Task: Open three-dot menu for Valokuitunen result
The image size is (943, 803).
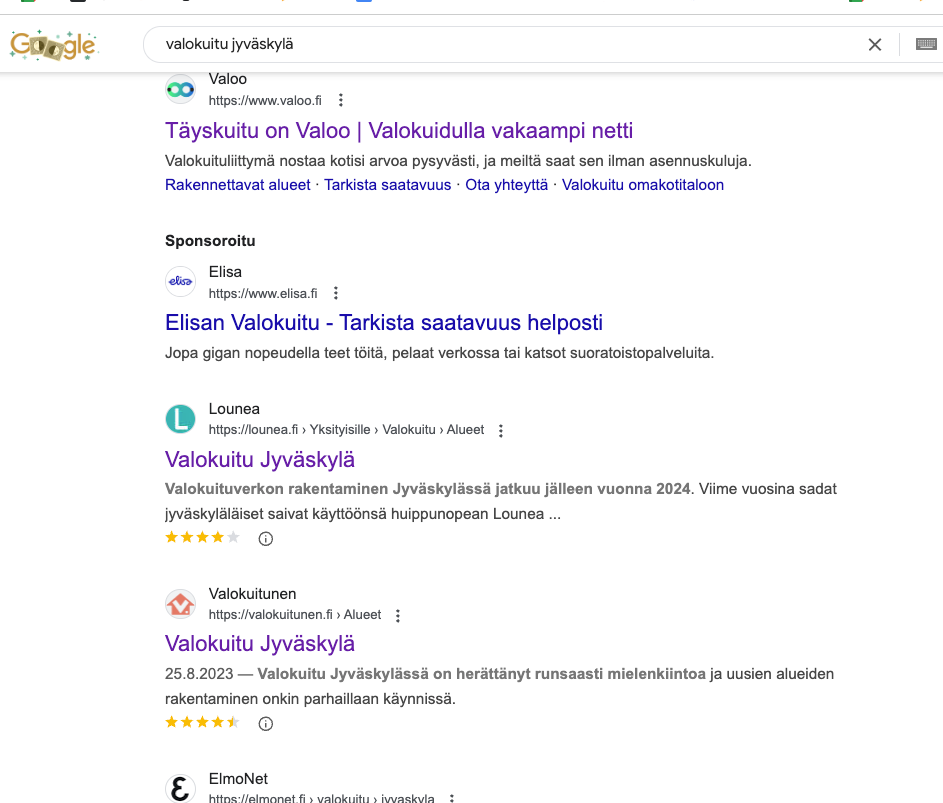Action: point(398,615)
